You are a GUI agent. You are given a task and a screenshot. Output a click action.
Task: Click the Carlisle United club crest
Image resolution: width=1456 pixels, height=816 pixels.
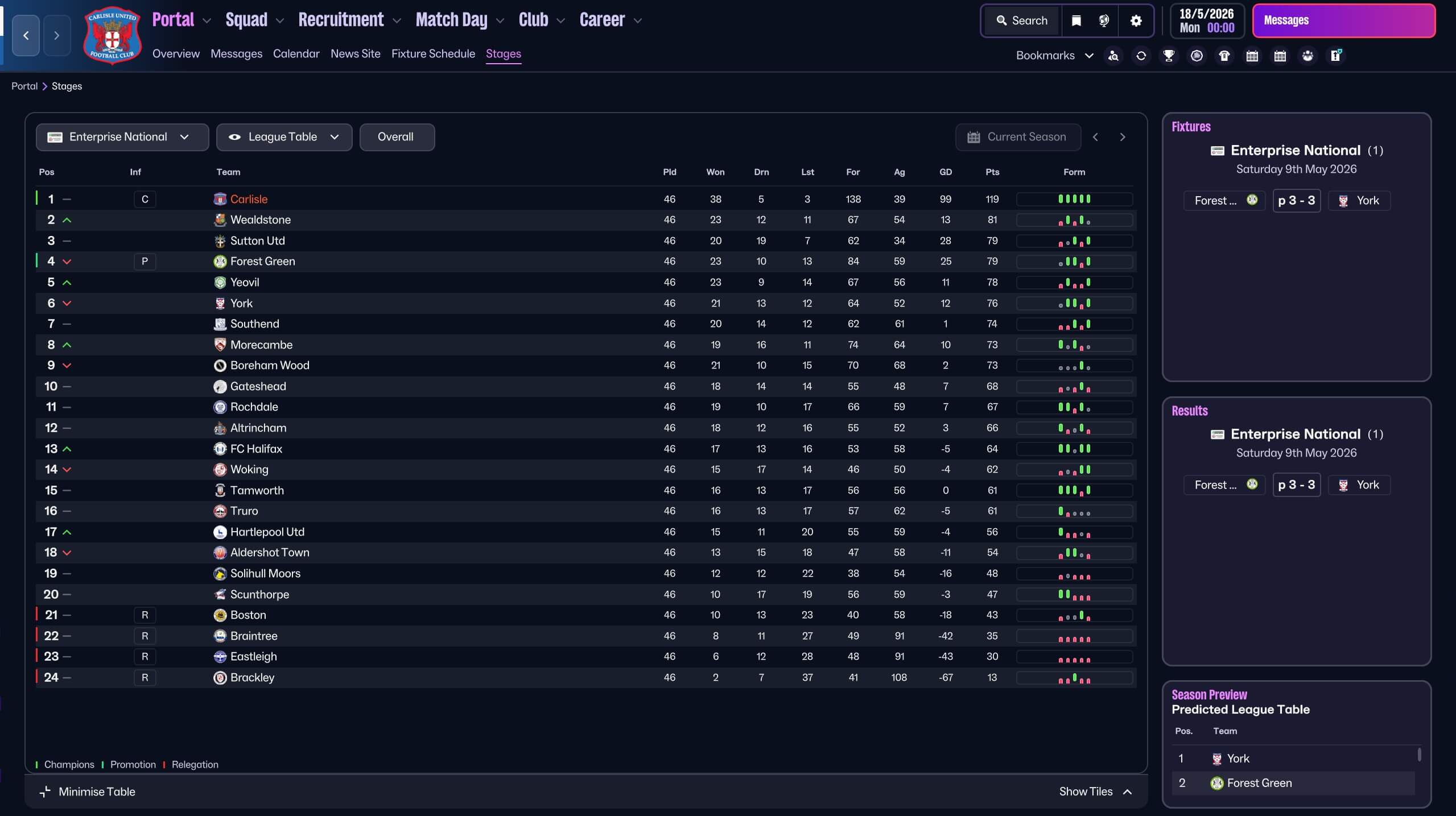click(112, 35)
